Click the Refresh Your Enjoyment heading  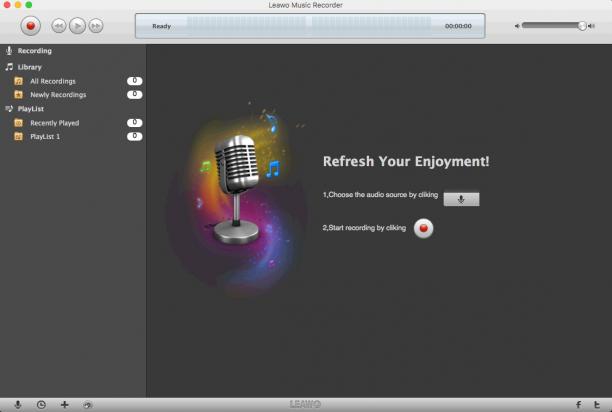(406, 162)
